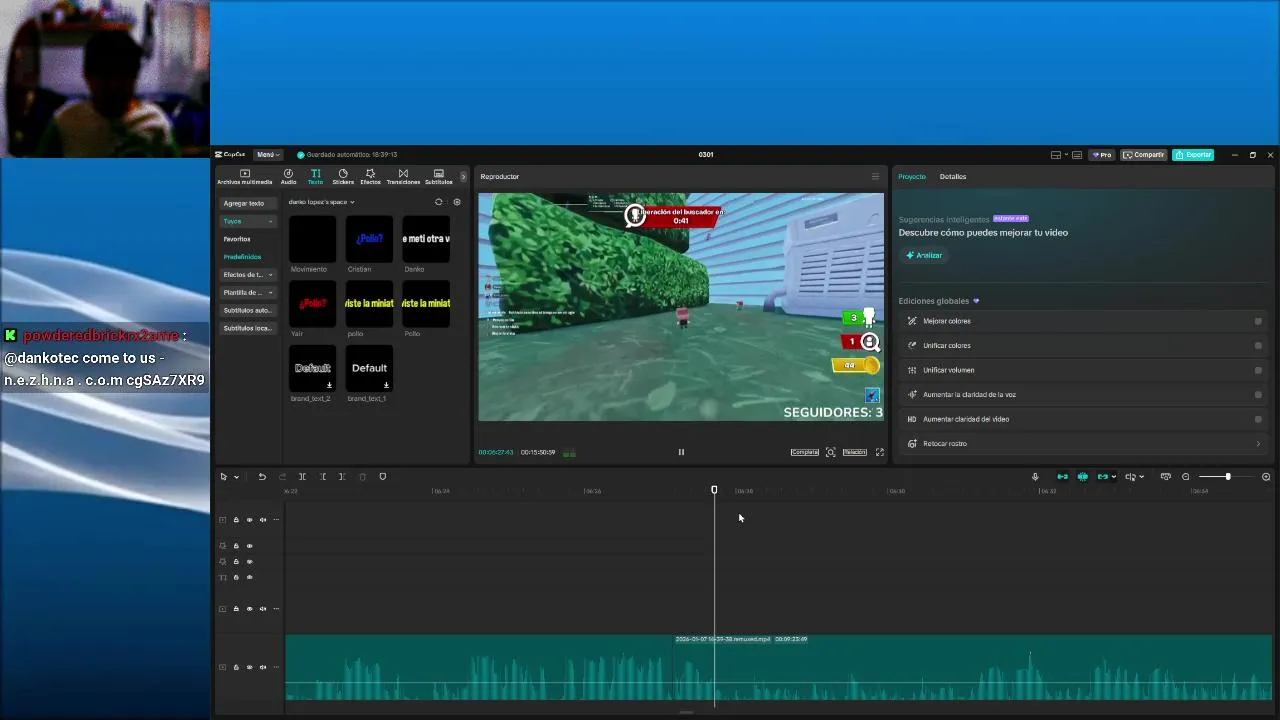Select the Yair text preset thumbnail
Viewport: 1280px width, 720px height.
click(312, 303)
